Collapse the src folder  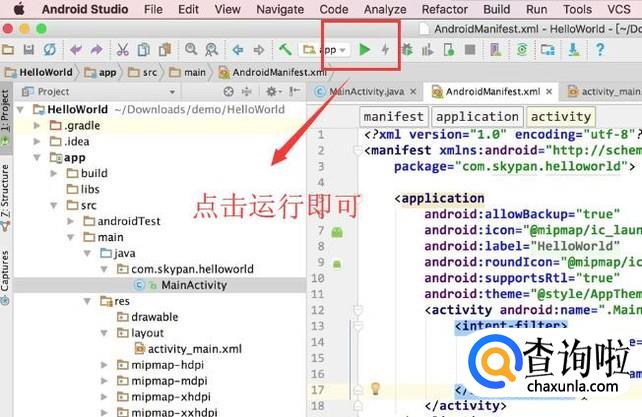[x=54, y=206]
